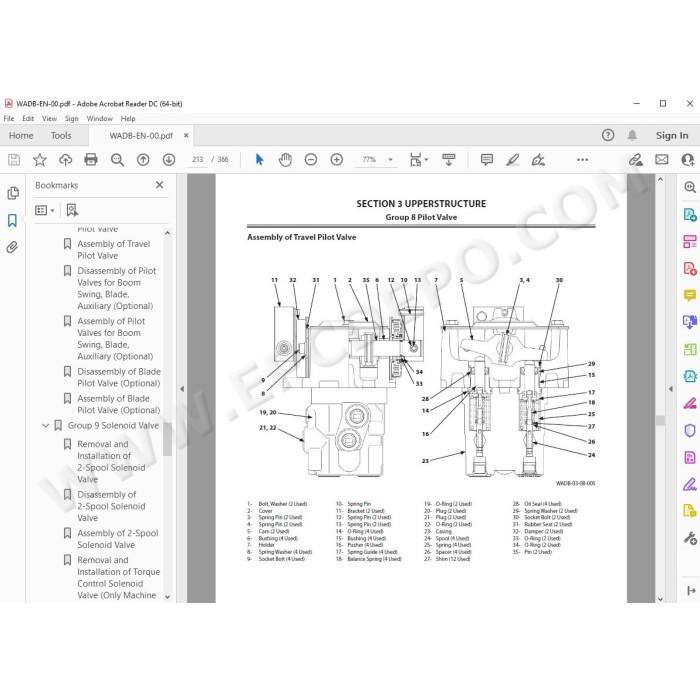This screenshot has width=700, height=700.
Task: Open Disassembly of 2-Spool Solenoid Valve bookmark
Action: tap(111, 506)
